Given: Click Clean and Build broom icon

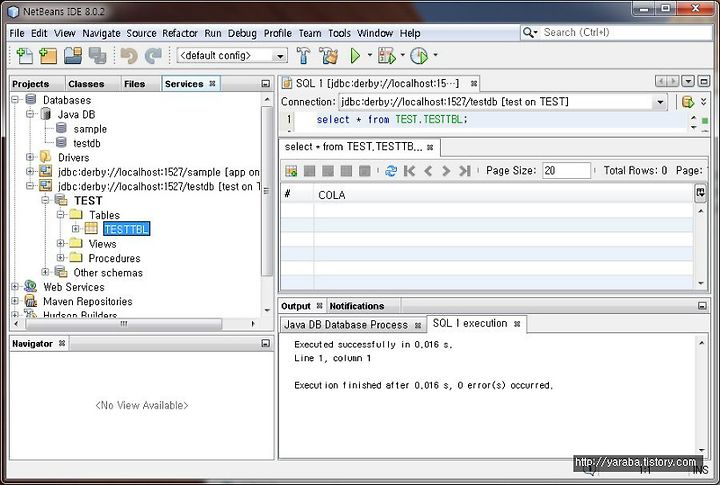Looking at the screenshot, I should [x=328, y=56].
